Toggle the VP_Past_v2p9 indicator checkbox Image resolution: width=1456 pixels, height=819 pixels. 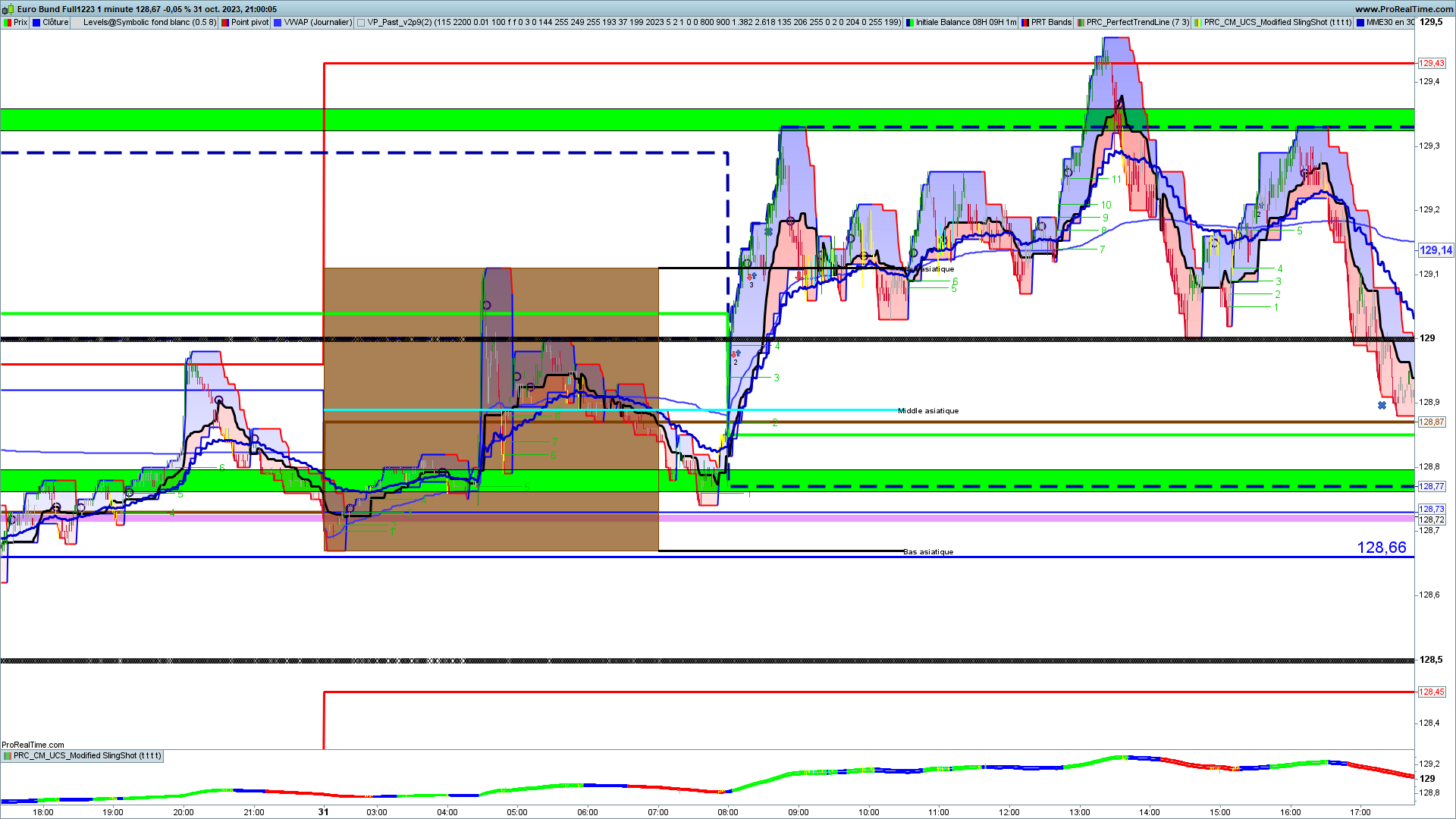click(361, 23)
